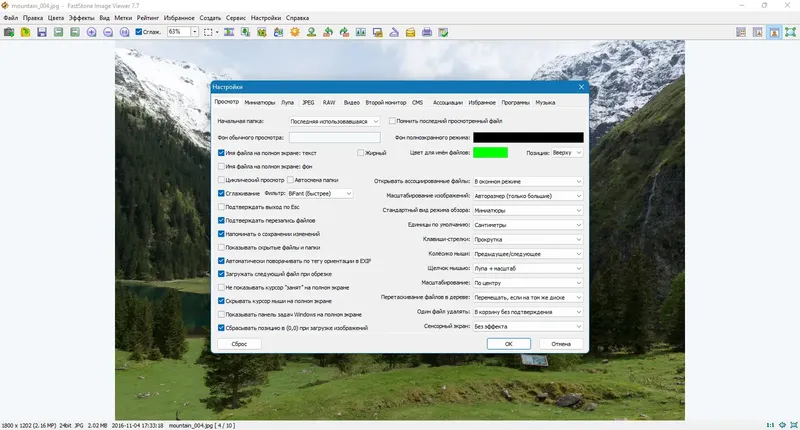Switch to the Музыка tab
Viewport: 800px width, 430px height.
[x=545, y=103]
